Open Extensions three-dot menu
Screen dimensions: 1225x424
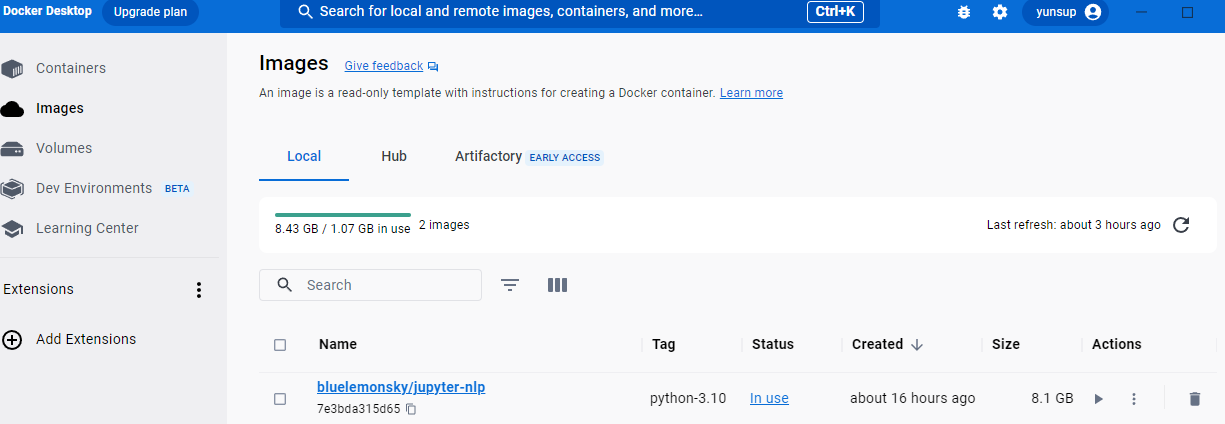pos(199,290)
